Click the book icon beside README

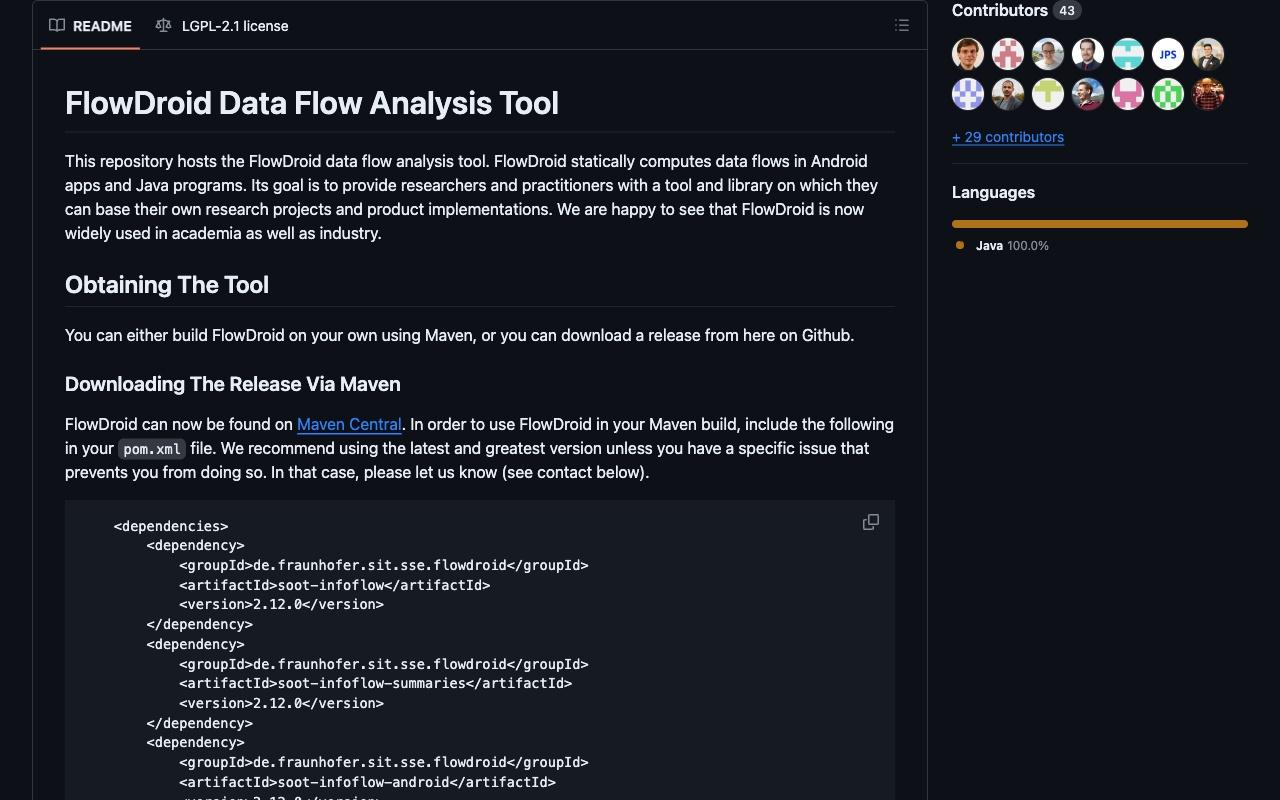(x=57, y=26)
